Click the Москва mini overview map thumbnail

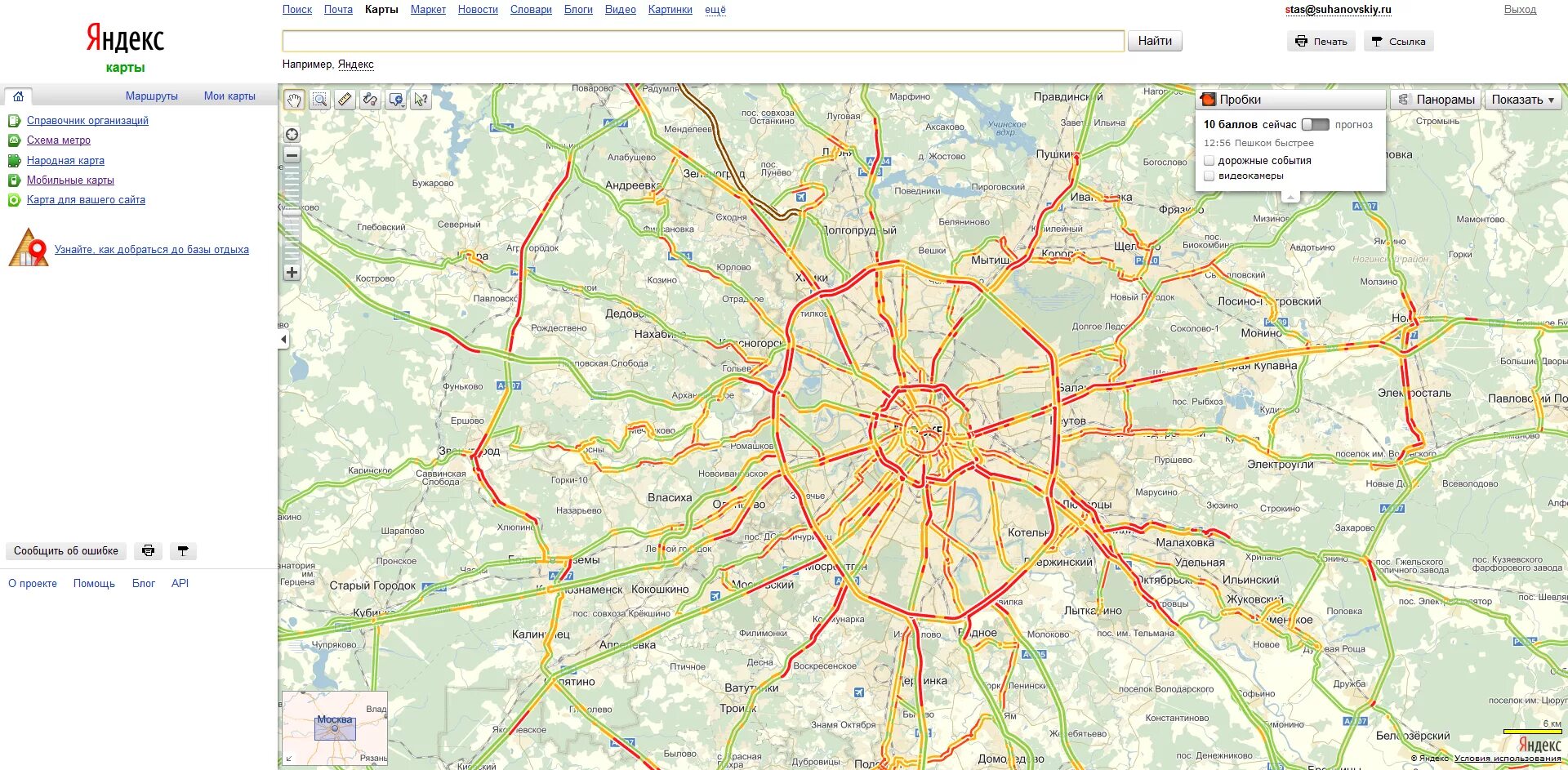click(x=335, y=728)
